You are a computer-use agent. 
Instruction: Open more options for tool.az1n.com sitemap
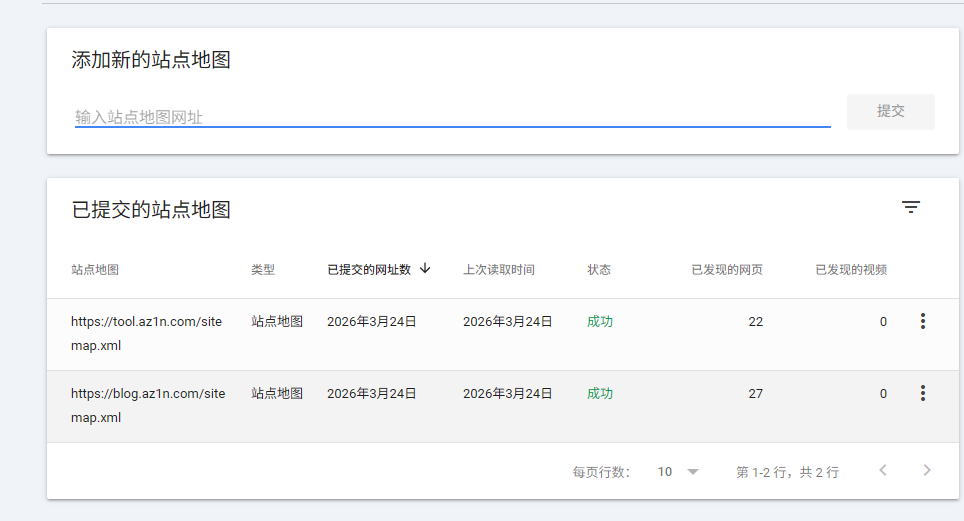tap(922, 321)
